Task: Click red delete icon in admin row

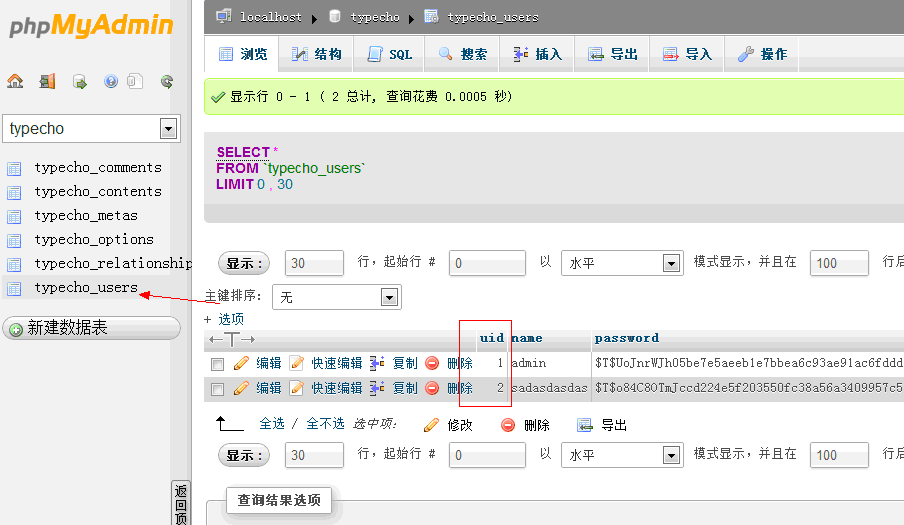Action: (432, 363)
